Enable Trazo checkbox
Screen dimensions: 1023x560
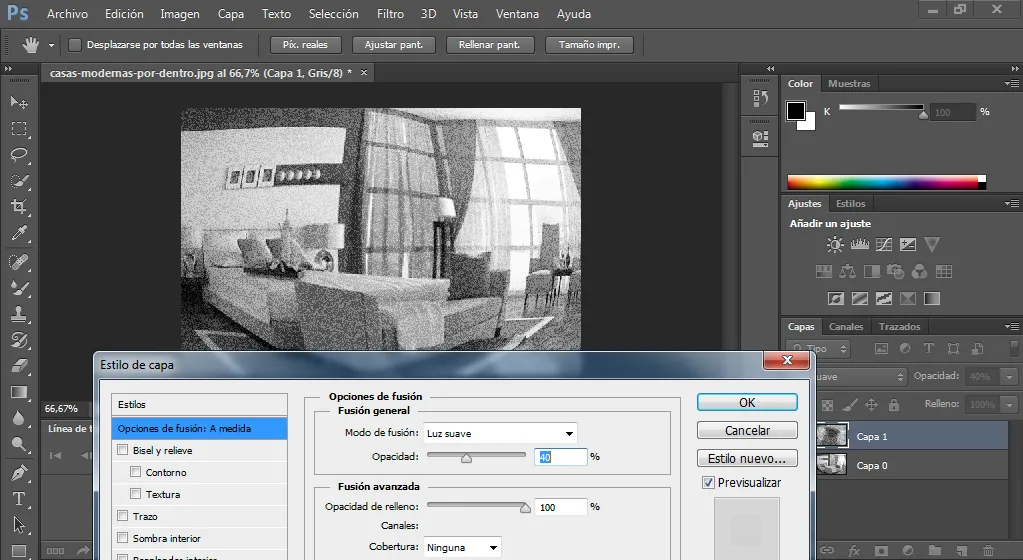coord(122,516)
